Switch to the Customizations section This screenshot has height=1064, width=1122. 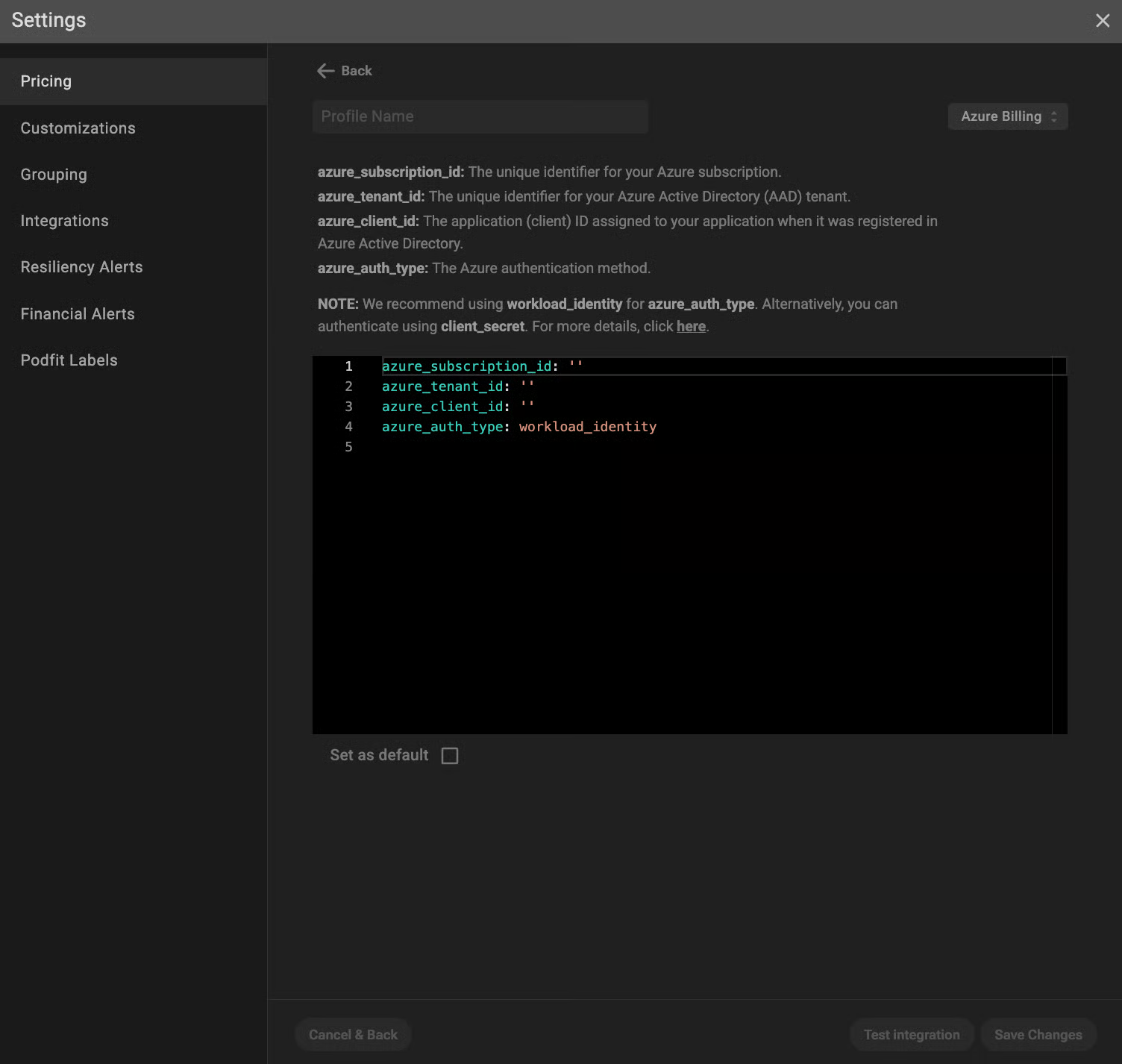[78, 128]
